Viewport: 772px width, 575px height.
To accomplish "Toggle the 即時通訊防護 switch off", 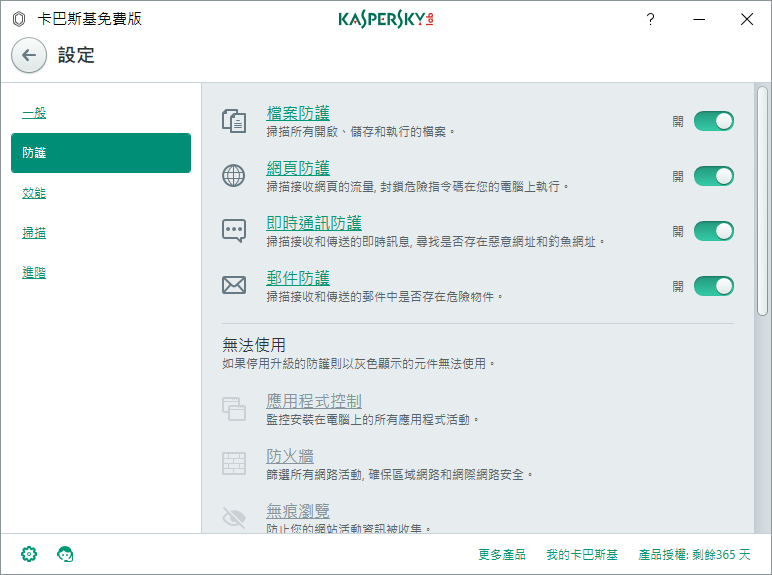I will point(713,231).
